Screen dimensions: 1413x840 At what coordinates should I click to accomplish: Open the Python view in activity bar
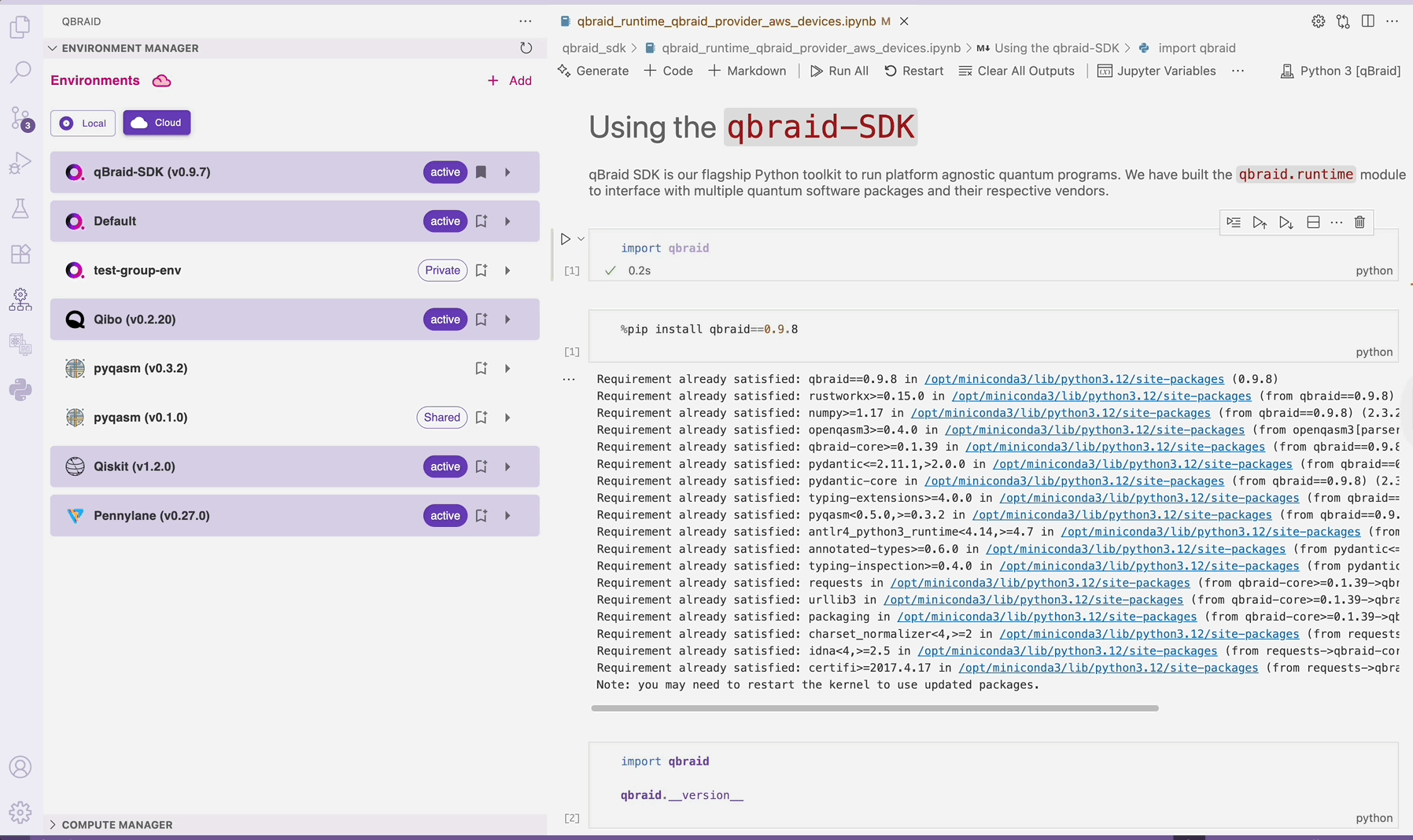click(x=20, y=389)
